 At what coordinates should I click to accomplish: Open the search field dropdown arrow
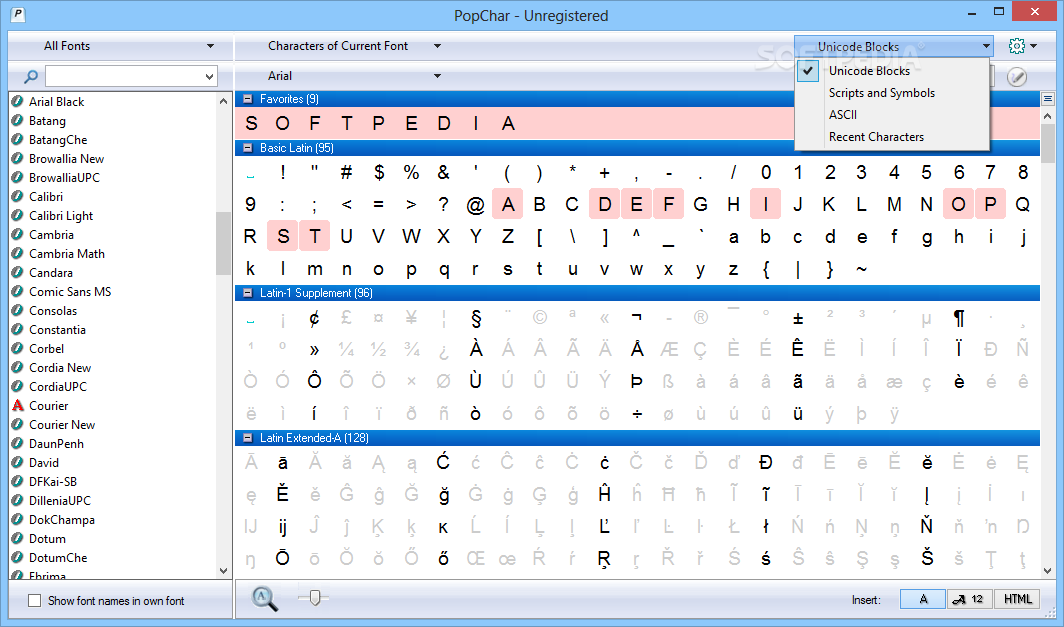pyautogui.click(x=210, y=77)
